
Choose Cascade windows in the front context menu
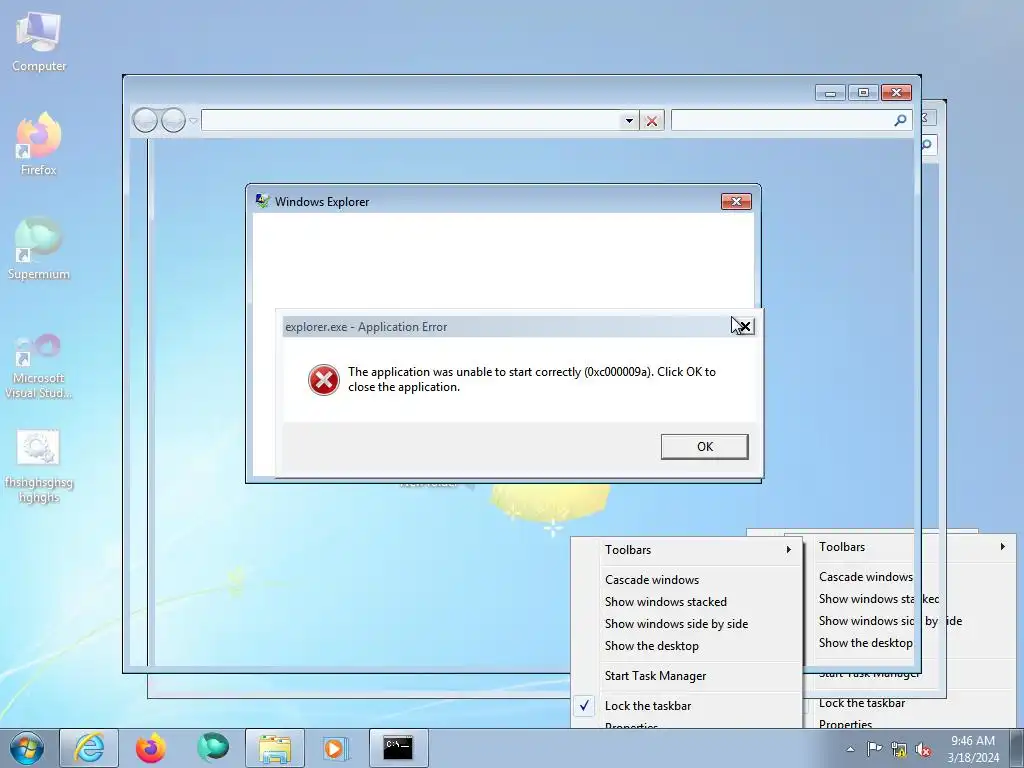pos(686,580)
